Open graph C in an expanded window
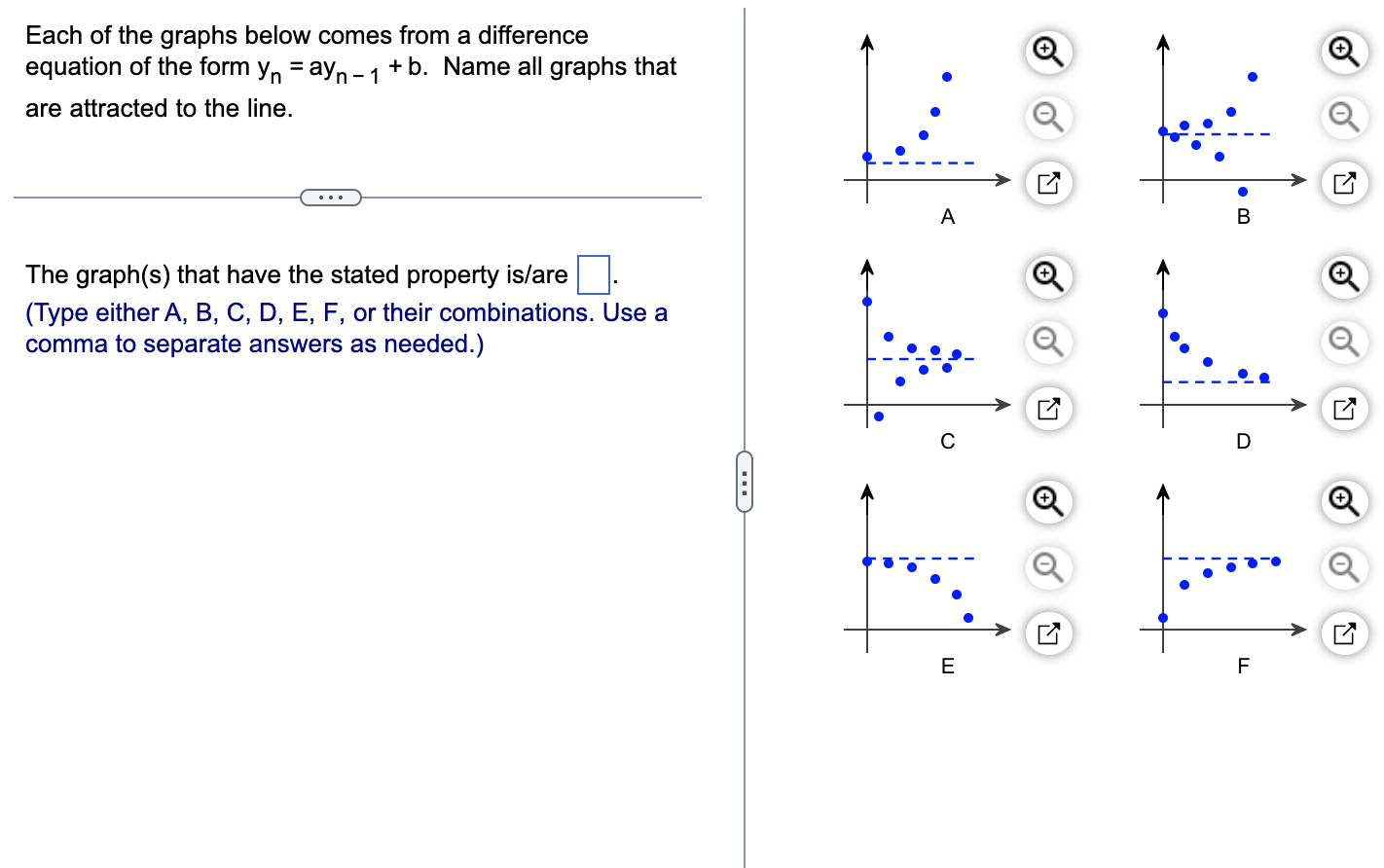 (1048, 409)
